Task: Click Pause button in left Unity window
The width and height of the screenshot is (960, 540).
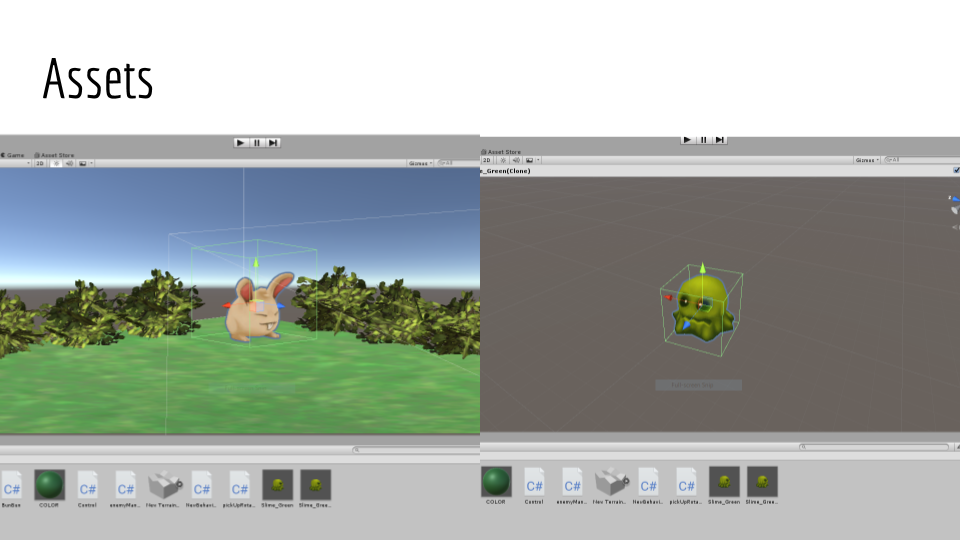Action: (x=257, y=143)
